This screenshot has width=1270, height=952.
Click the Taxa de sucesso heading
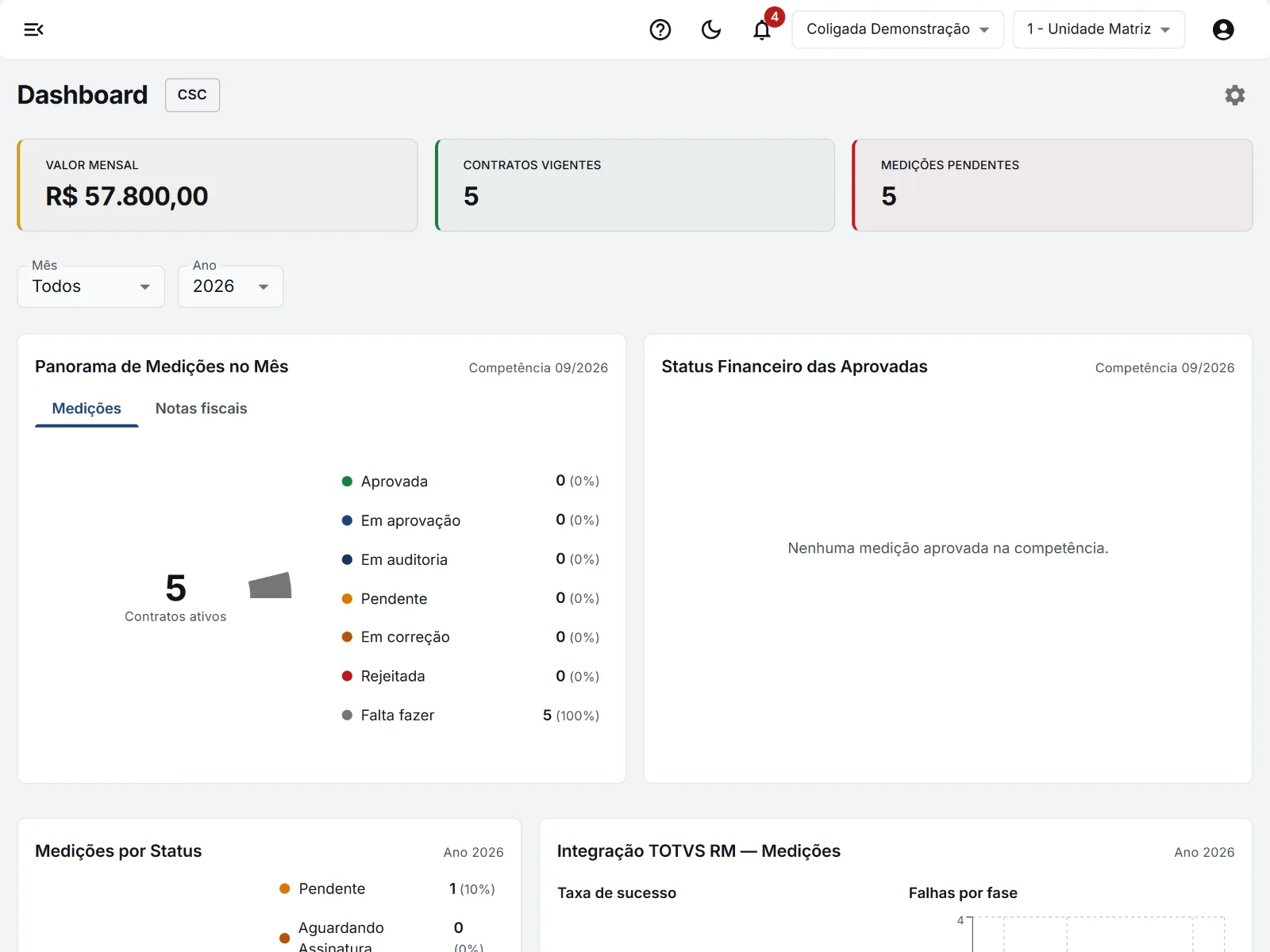point(617,893)
